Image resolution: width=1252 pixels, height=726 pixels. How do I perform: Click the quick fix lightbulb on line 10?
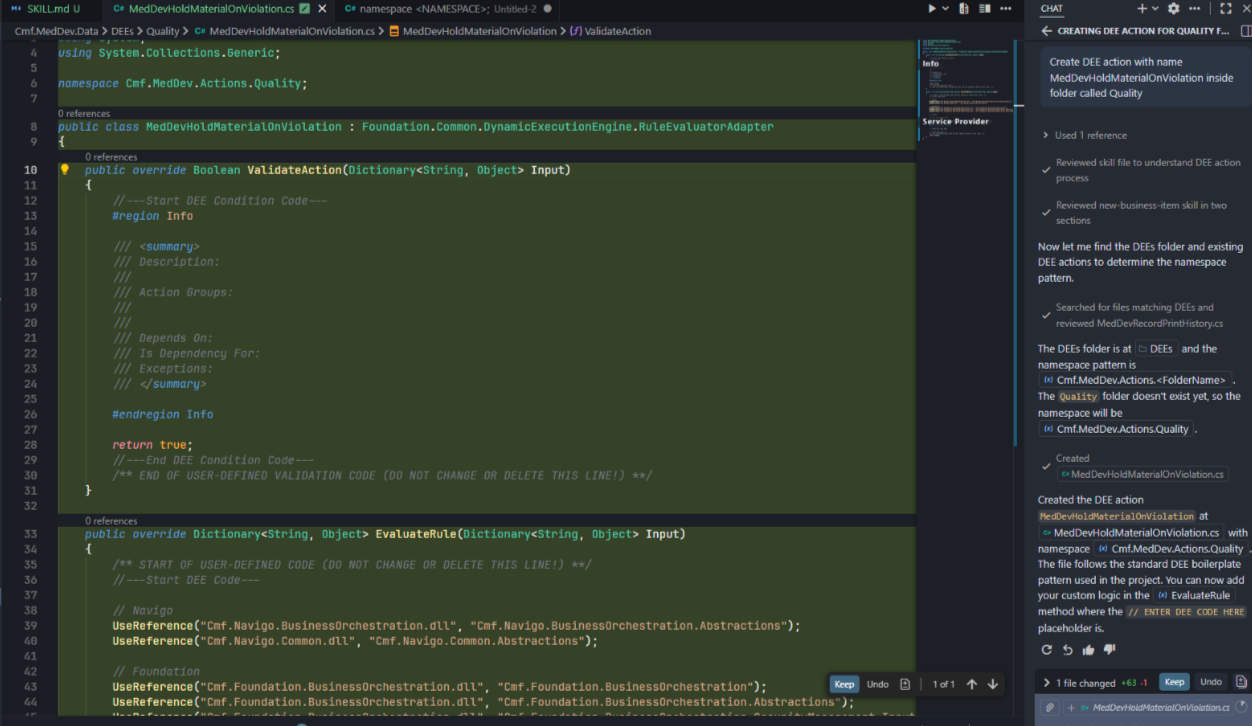[x=65, y=169]
